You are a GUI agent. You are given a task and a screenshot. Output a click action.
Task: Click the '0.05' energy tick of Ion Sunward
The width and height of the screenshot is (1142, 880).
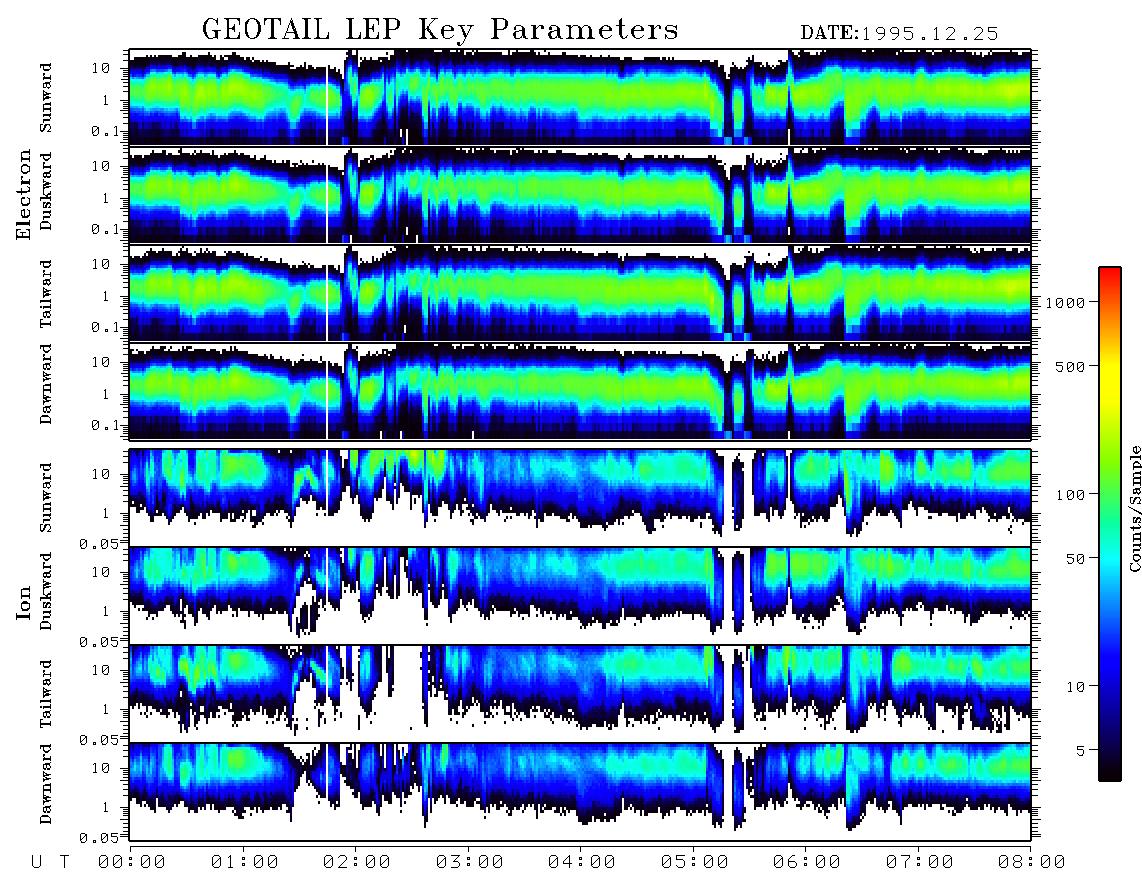point(99,544)
